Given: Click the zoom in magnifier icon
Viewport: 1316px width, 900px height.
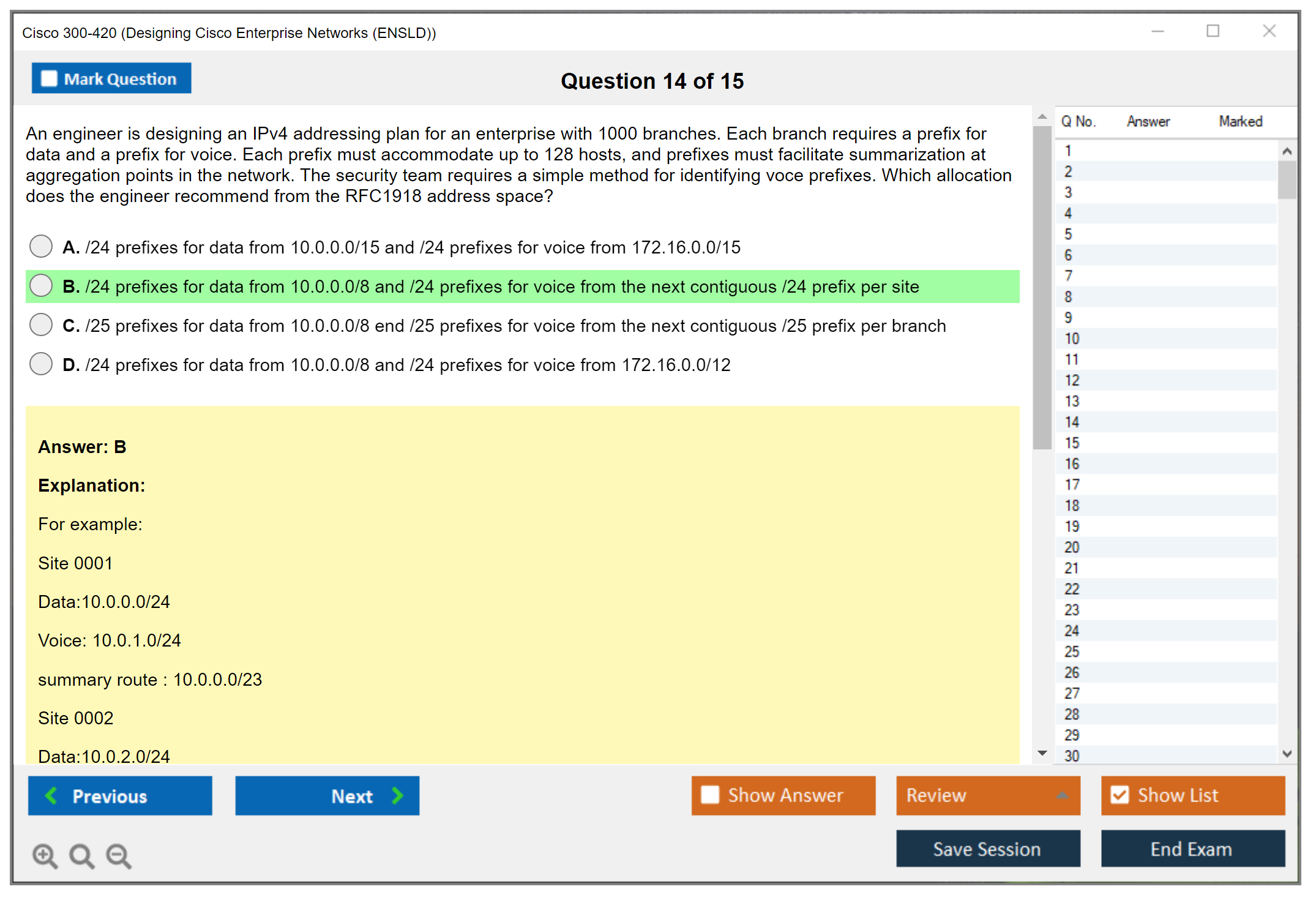Looking at the screenshot, I should point(45,855).
